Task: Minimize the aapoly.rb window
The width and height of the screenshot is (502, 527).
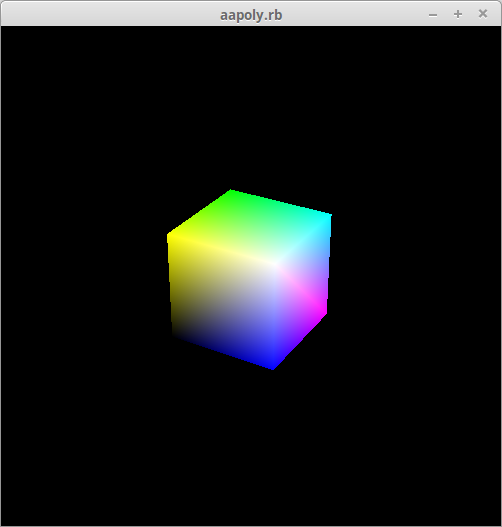Action: pyautogui.click(x=433, y=15)
